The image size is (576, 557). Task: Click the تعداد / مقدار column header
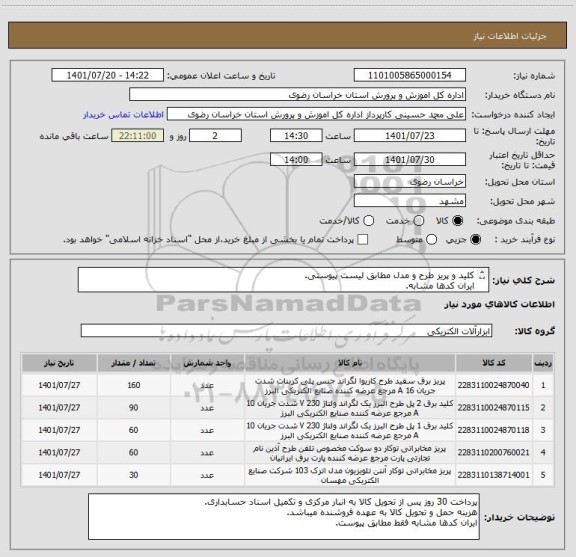(134, 363)
